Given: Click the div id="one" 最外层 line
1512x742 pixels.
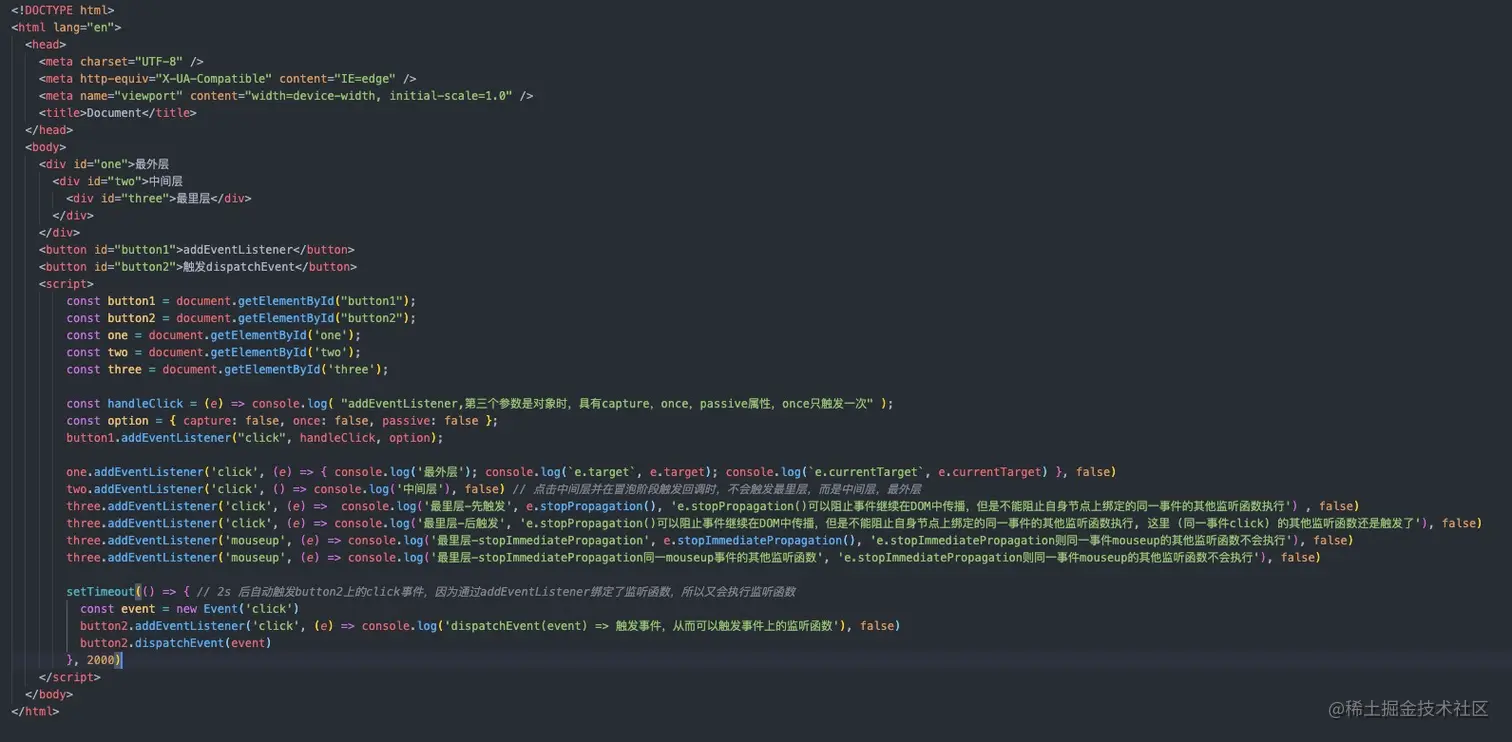Looking at the screenshot, I should [x=104, y=164].
